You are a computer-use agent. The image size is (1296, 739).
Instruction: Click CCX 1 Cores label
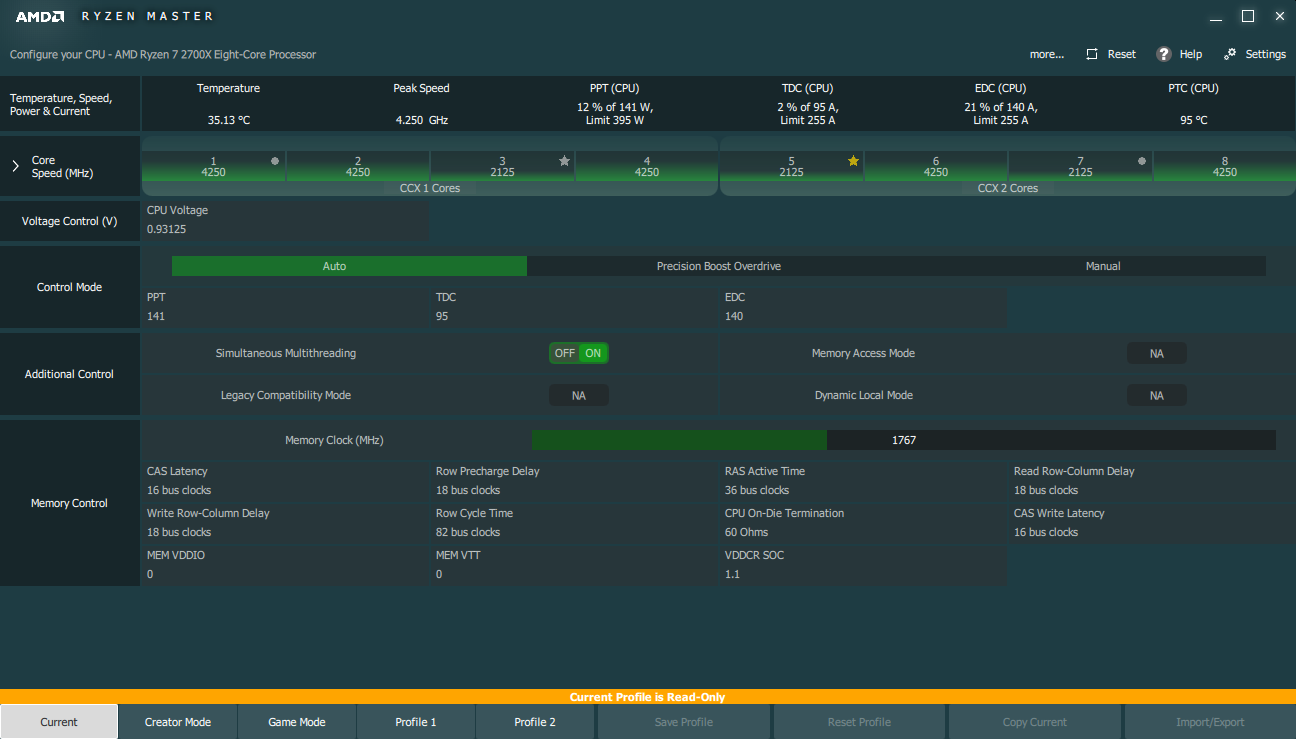click(431, 188)
